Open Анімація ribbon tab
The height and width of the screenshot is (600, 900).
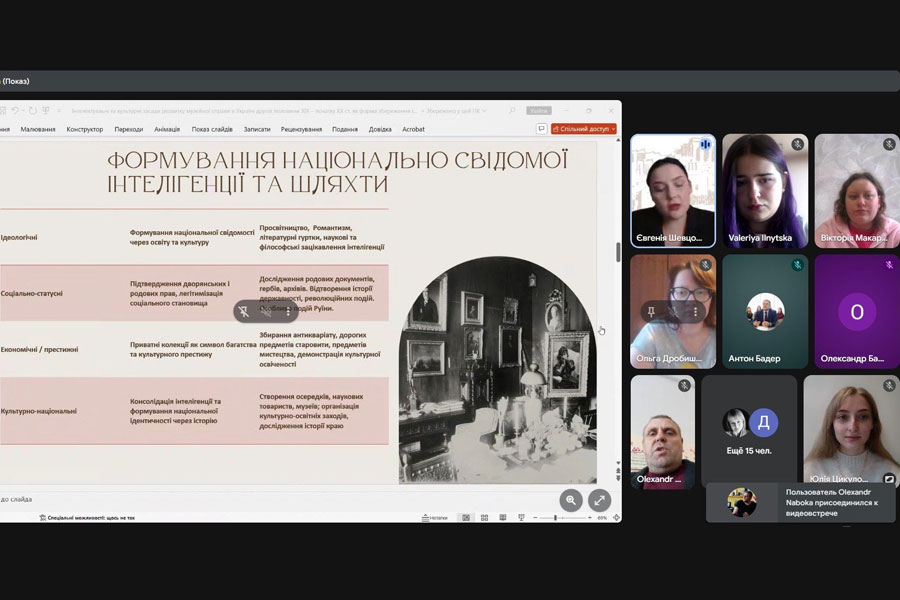pos(167,129)
